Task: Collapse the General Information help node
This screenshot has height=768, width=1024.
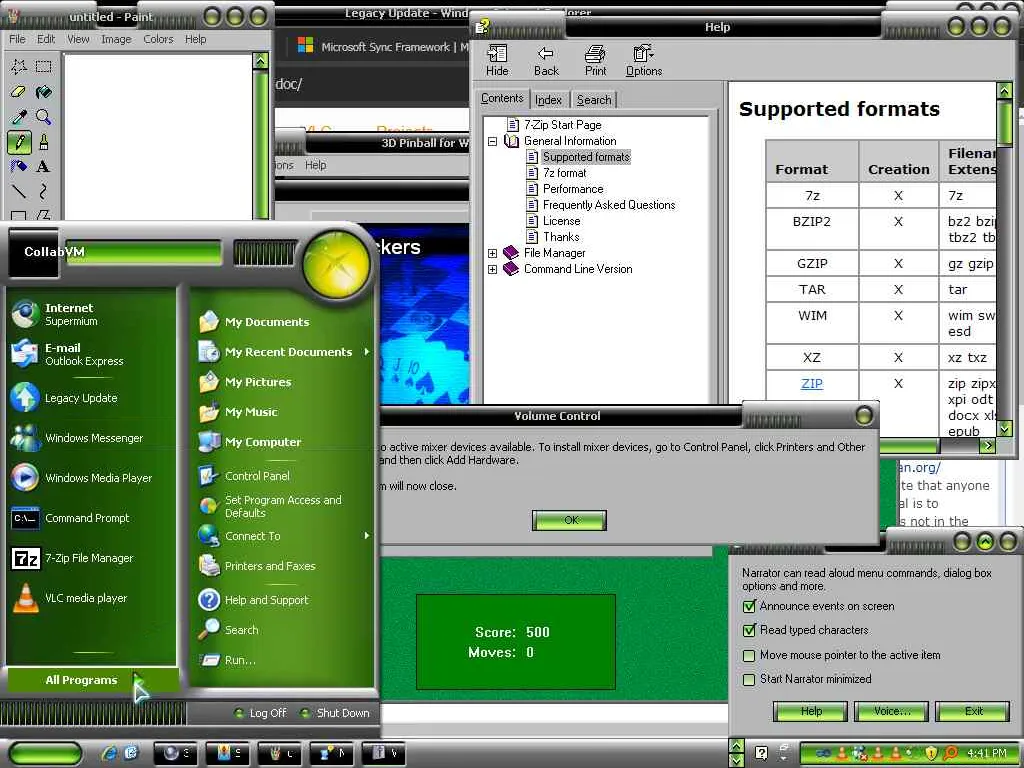Action: click(x=492, y=141)
